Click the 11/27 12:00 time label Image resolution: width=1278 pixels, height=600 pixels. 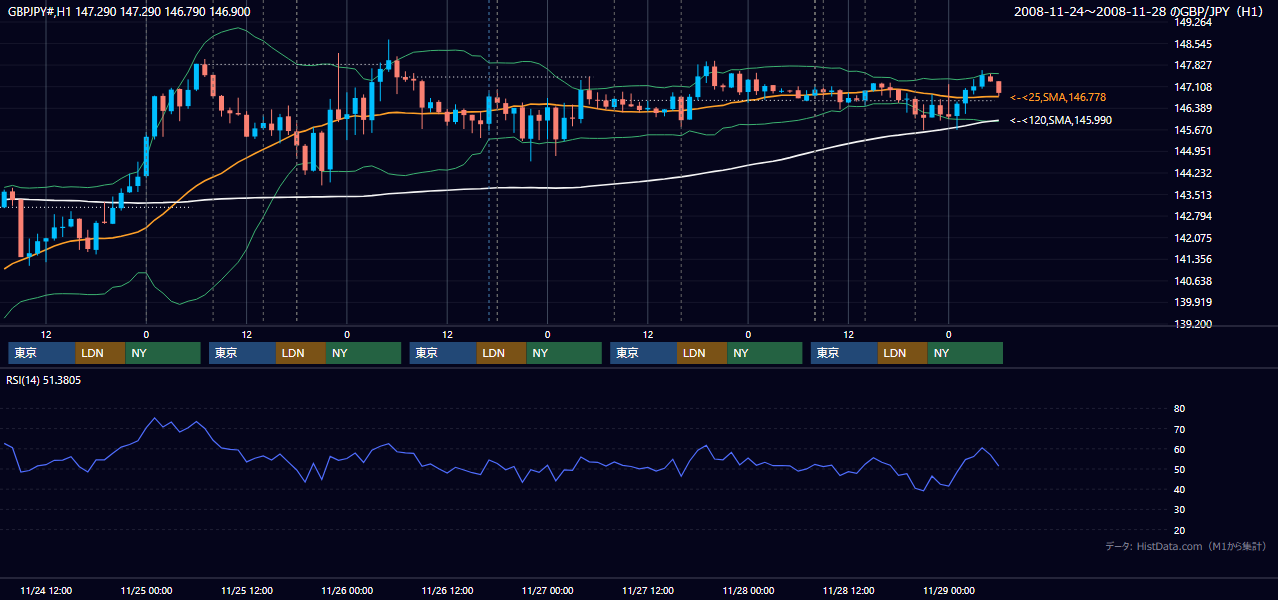pyautogui.click(x=647, y=590)
